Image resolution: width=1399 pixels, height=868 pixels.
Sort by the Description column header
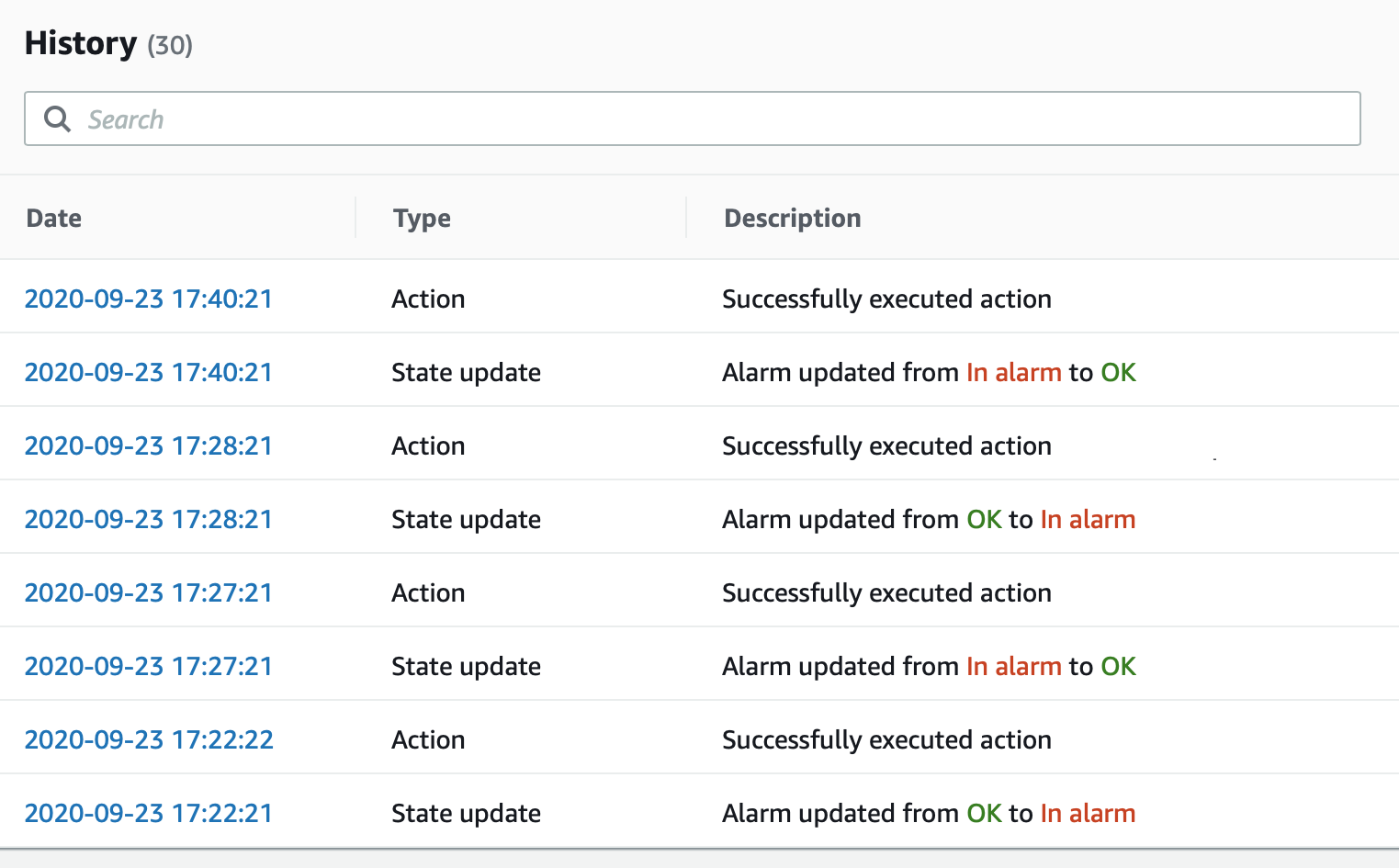pos(792,219)
